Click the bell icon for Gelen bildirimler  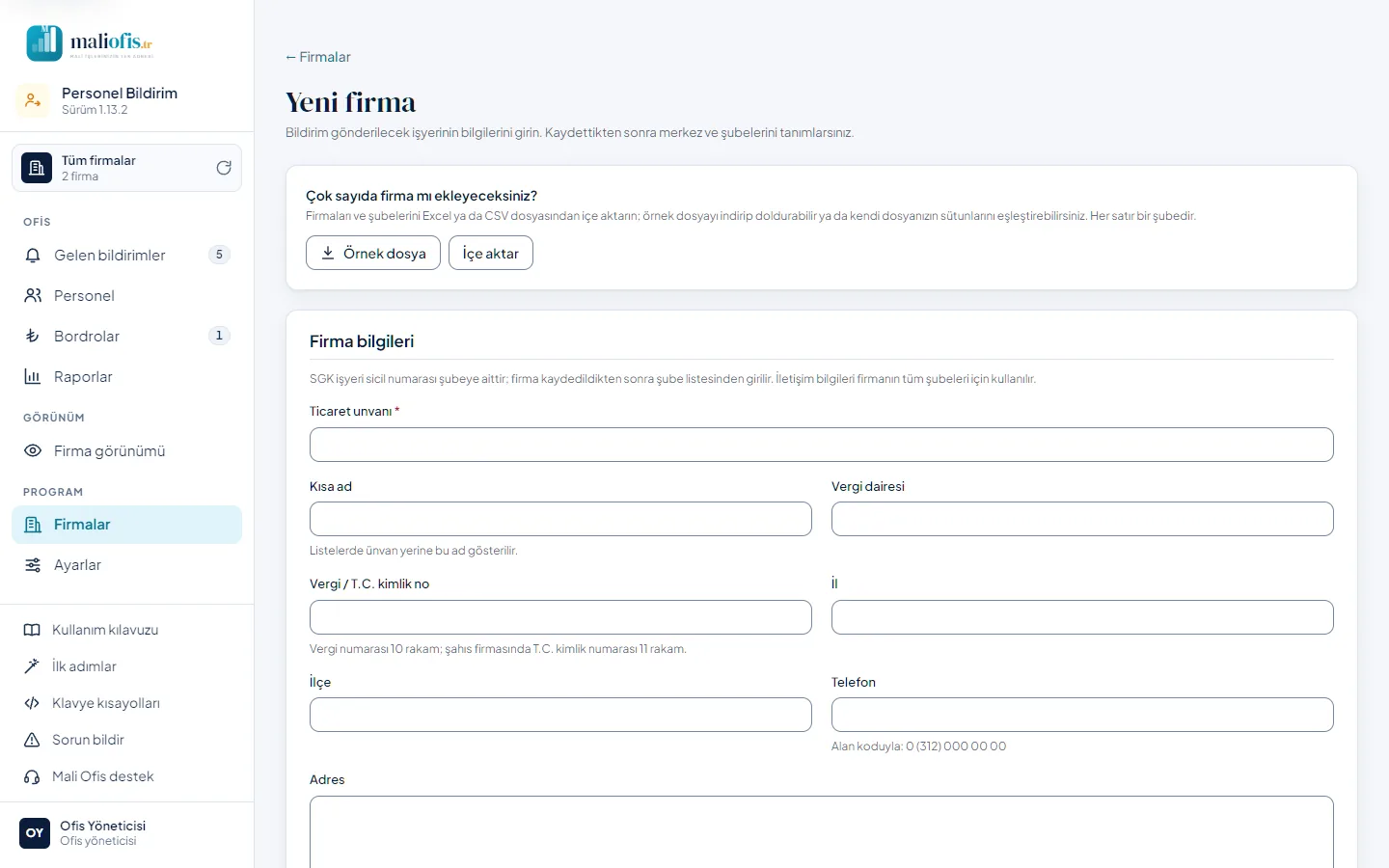point(33,256)
